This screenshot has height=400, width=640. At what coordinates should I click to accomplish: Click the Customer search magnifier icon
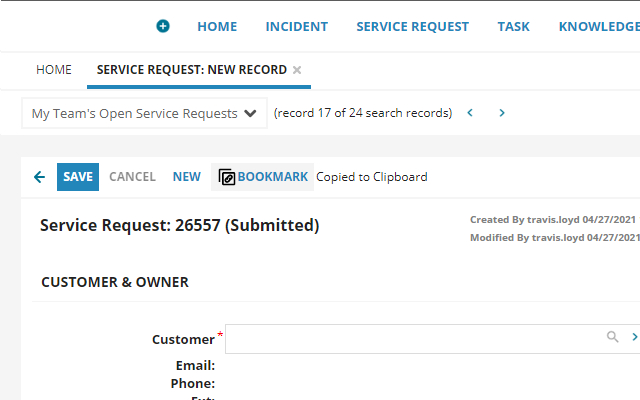[x=613, y=337]
